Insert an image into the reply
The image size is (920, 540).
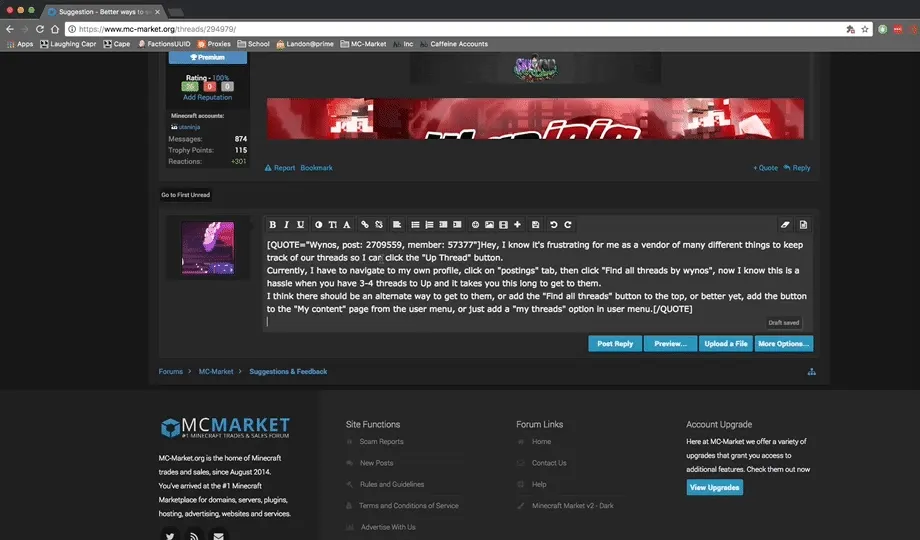pos(489,225)
